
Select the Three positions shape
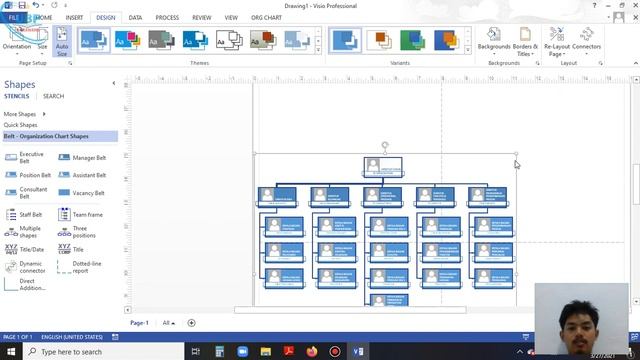click(76, 232)
